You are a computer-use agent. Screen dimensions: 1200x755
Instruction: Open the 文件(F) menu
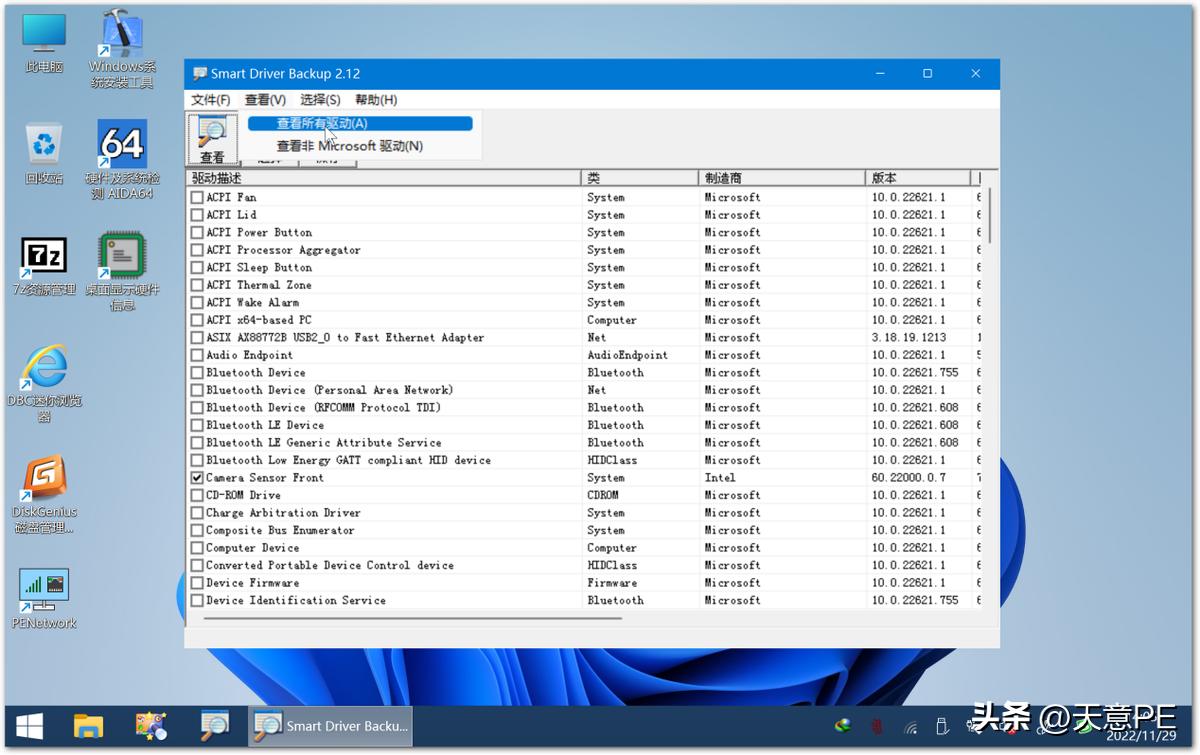coord(210,100)
